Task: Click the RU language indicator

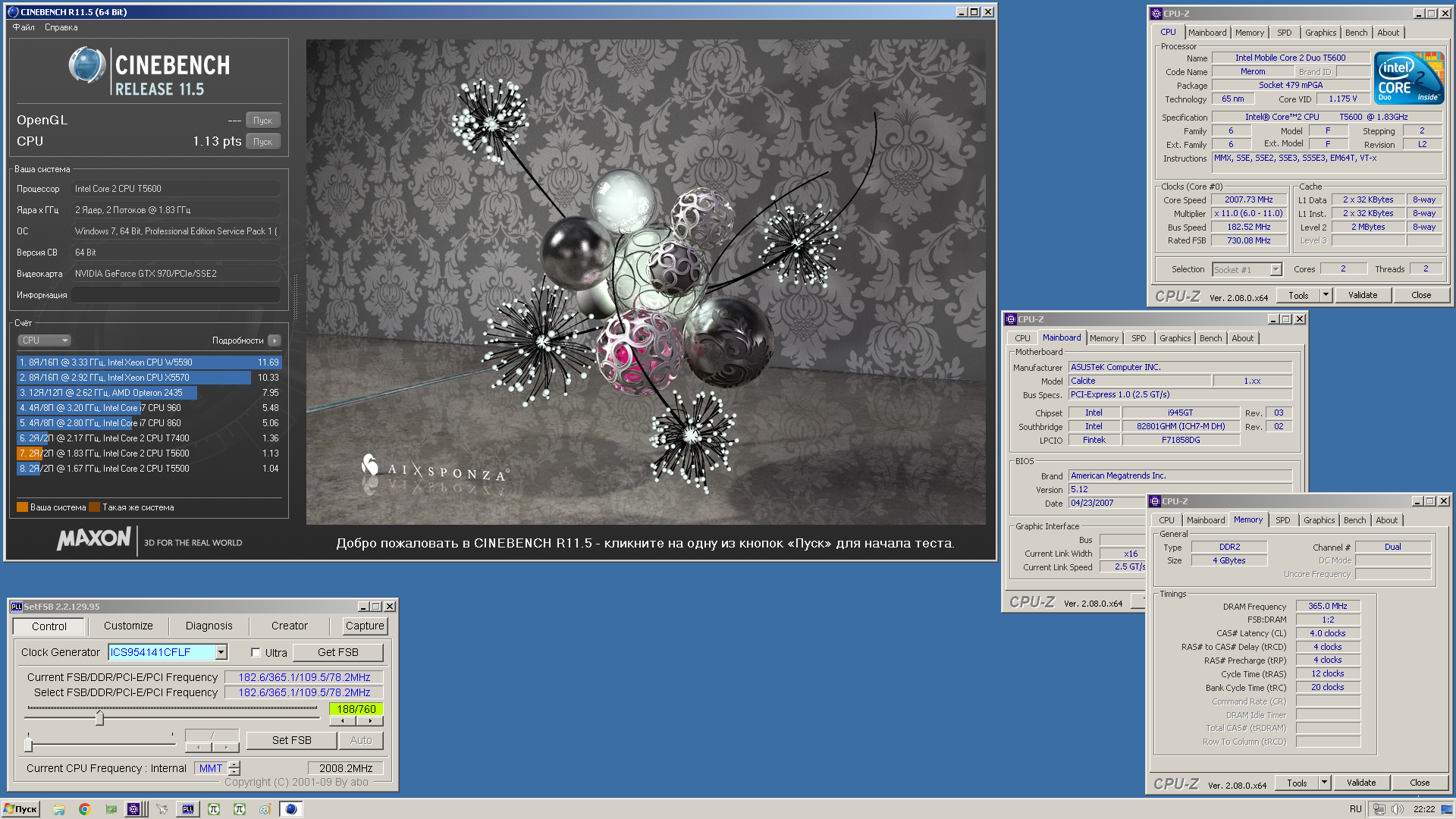Action: (1355, 809)
